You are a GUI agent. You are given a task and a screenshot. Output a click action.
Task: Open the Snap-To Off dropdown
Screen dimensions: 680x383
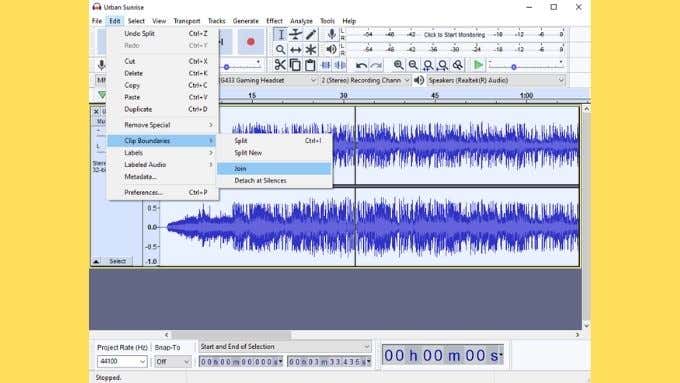186,361
